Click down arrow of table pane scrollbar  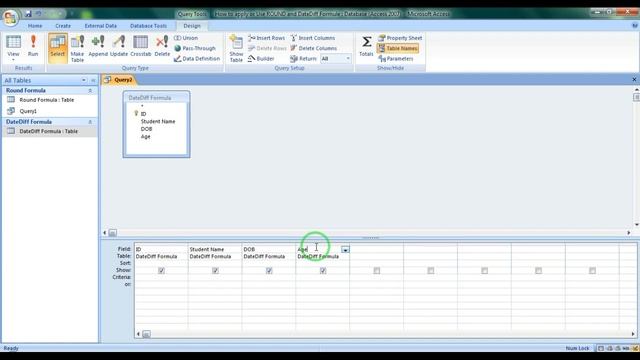(636, 224)
